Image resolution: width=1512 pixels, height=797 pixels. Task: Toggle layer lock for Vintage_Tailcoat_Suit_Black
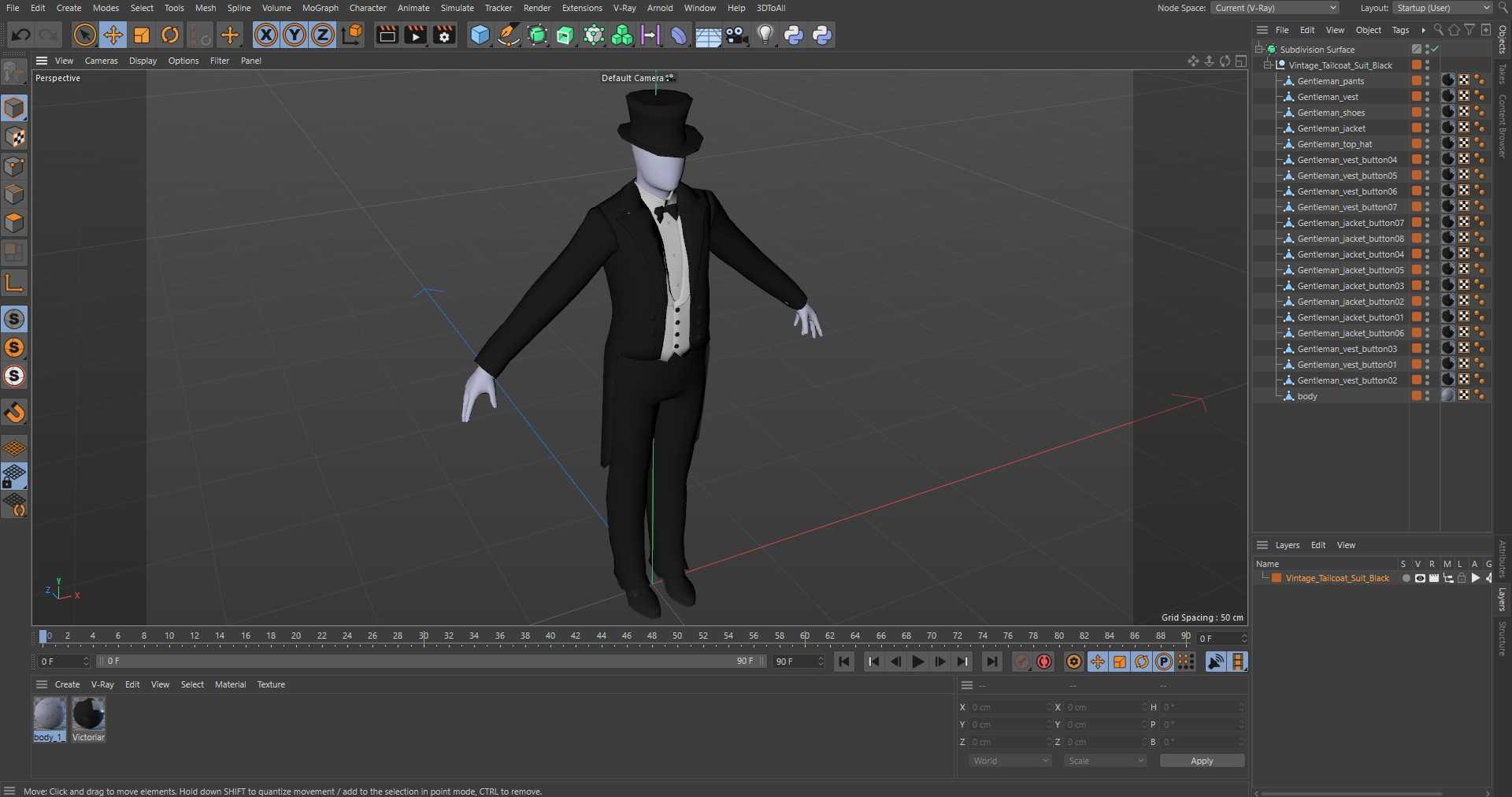pyautogui.click(x=1462, y=578)
